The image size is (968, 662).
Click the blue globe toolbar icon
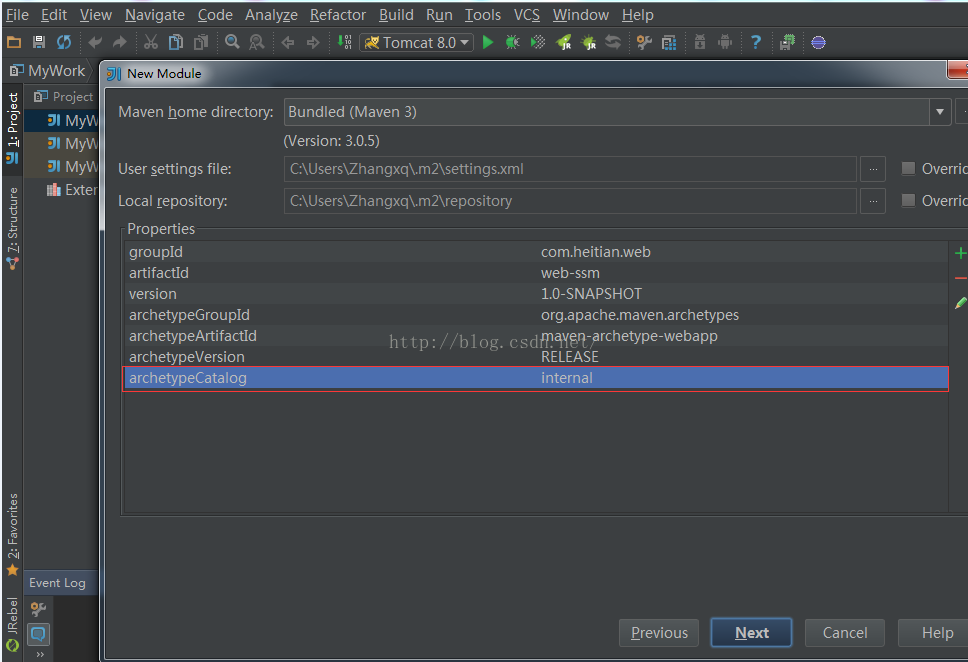(x=818, y=42)
